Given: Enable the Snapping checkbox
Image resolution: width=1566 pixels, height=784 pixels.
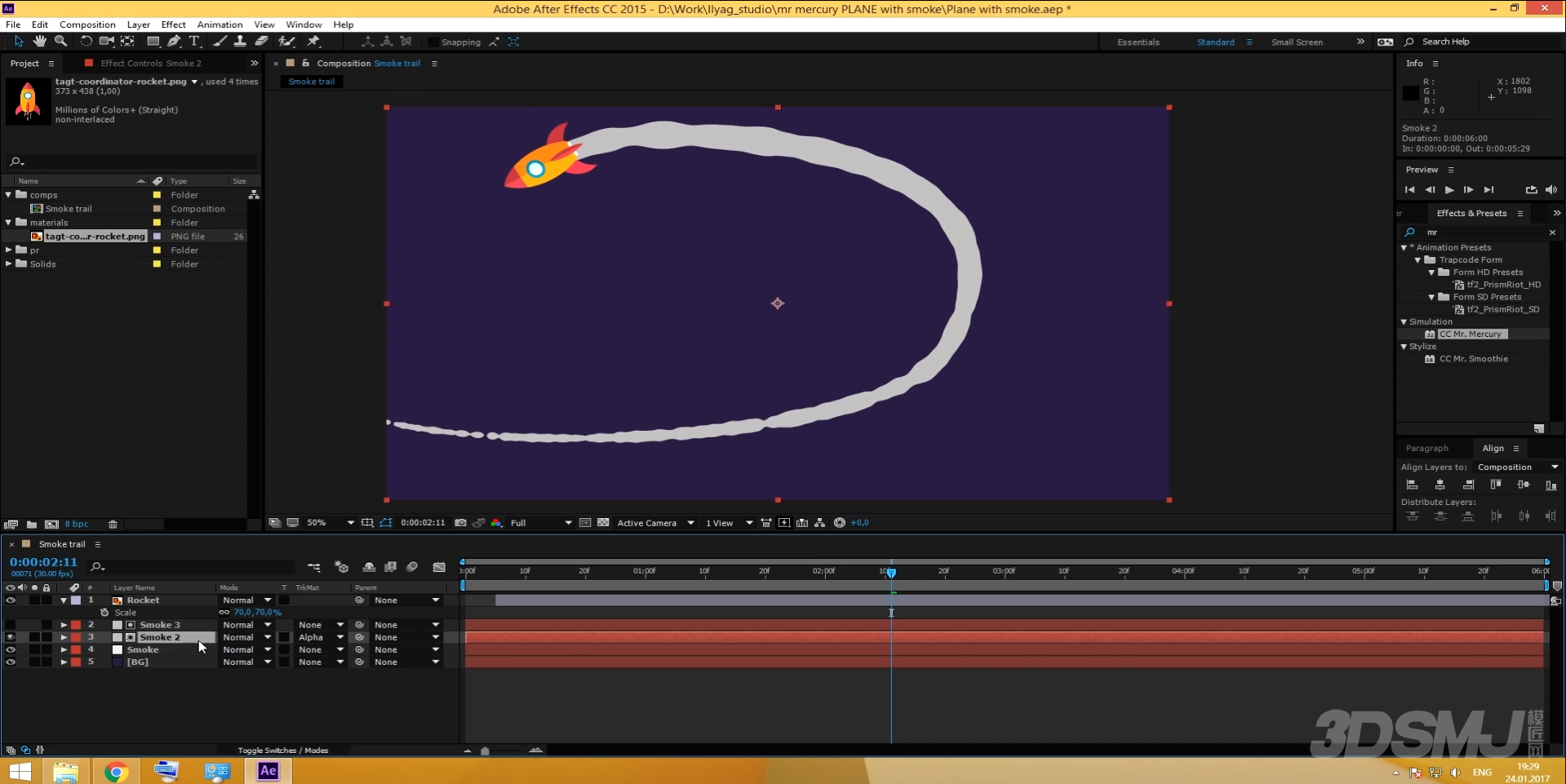Looking at the screenshot, I should pos(433,42).
